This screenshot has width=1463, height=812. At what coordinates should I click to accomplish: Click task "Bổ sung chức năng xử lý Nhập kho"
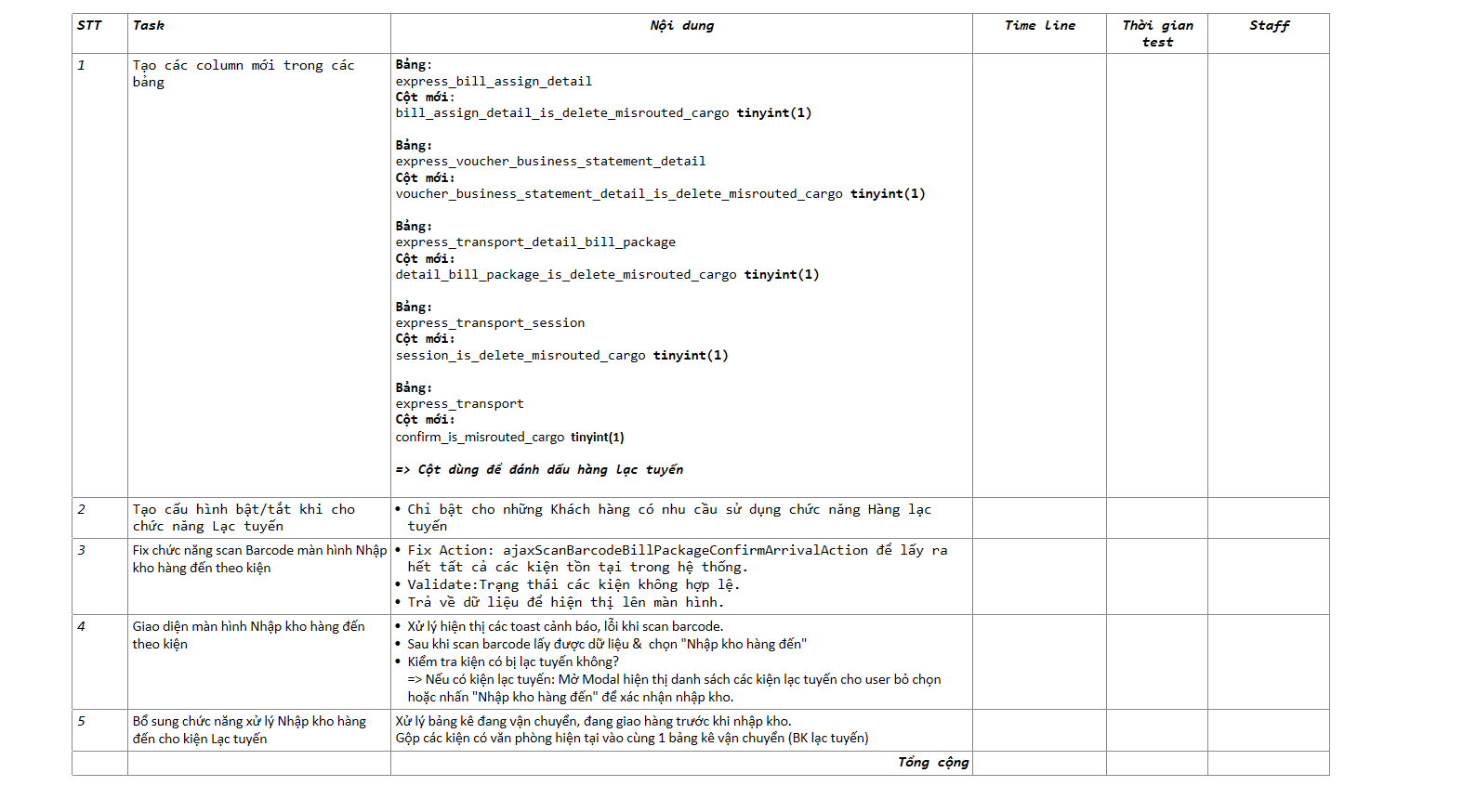pos(248,730)
